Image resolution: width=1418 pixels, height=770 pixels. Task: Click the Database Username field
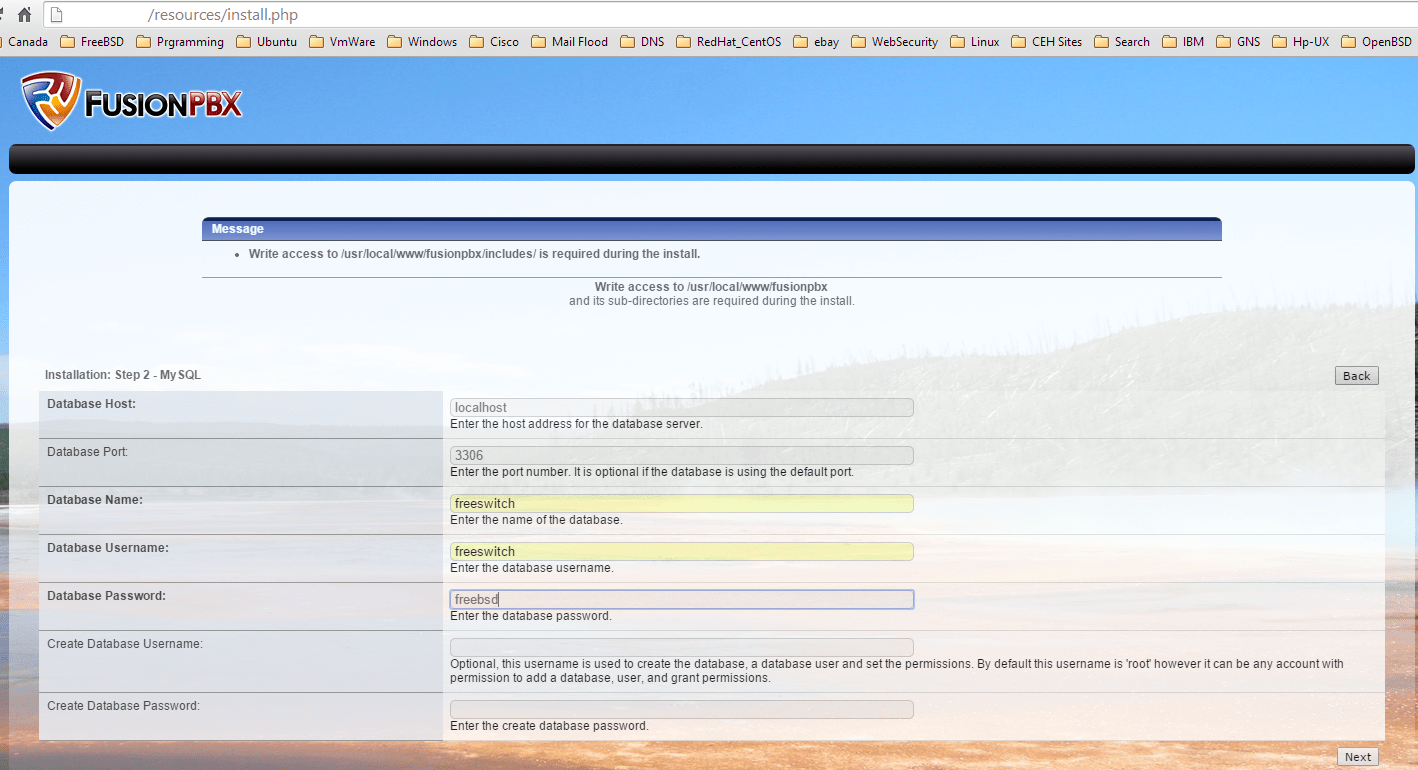click(x=681, y=551)
